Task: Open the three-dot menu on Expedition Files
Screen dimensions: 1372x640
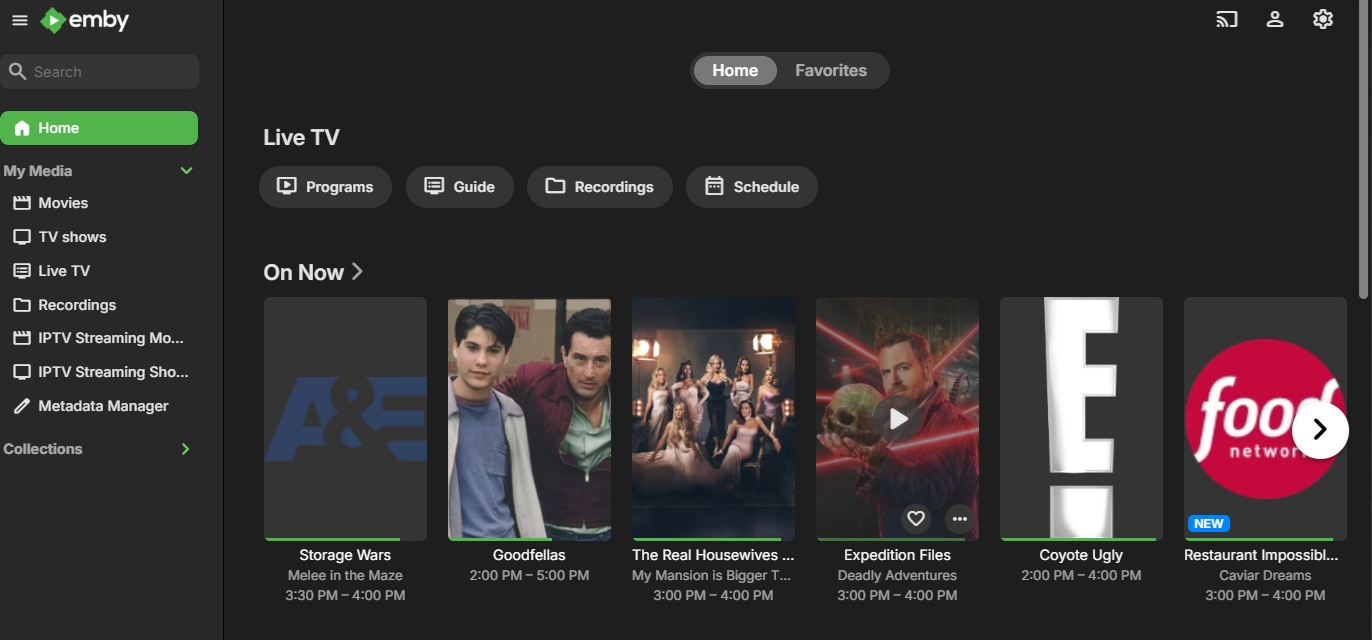Action: coord(960,519)
